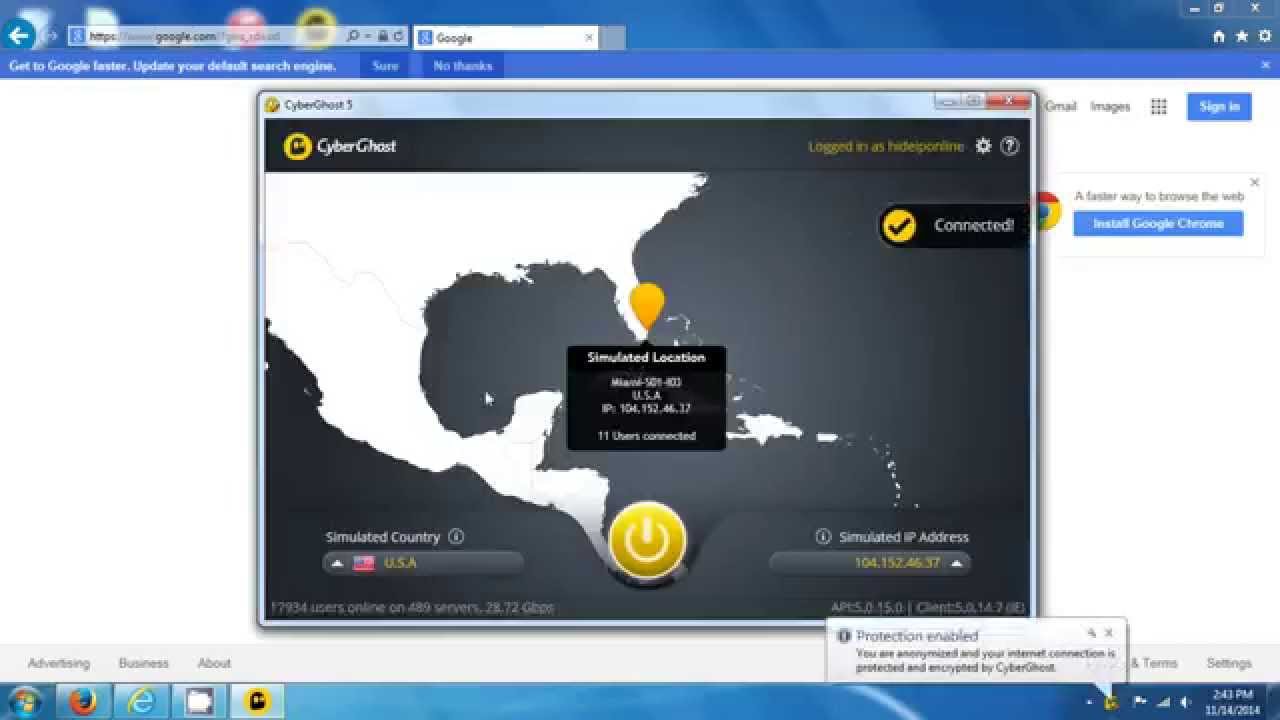
Task: Click 'No thanks' on search engine prompt
Action: (463, 66)
